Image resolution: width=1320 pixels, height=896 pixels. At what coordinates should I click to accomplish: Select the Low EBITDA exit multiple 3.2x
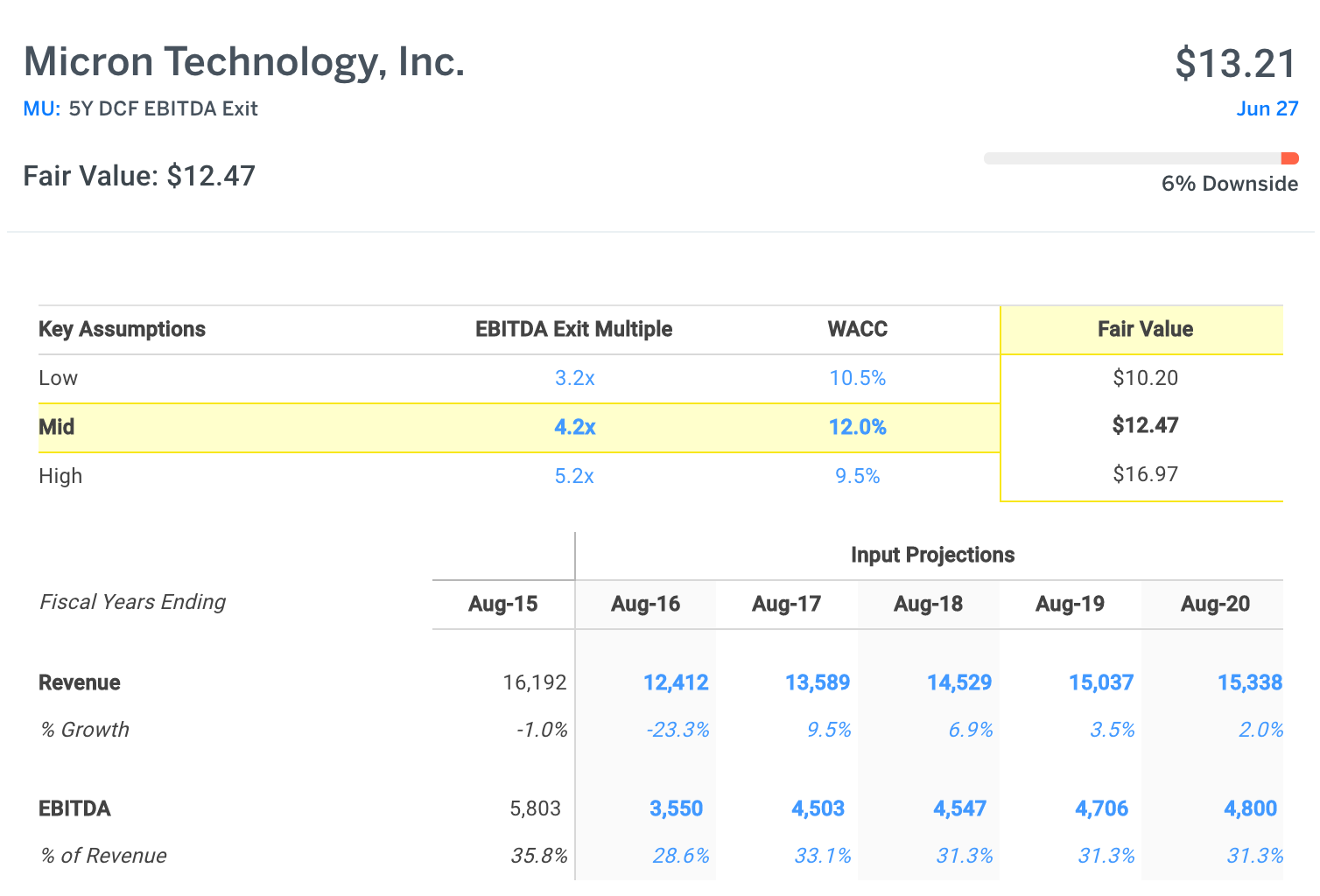(x=575, y=378)
